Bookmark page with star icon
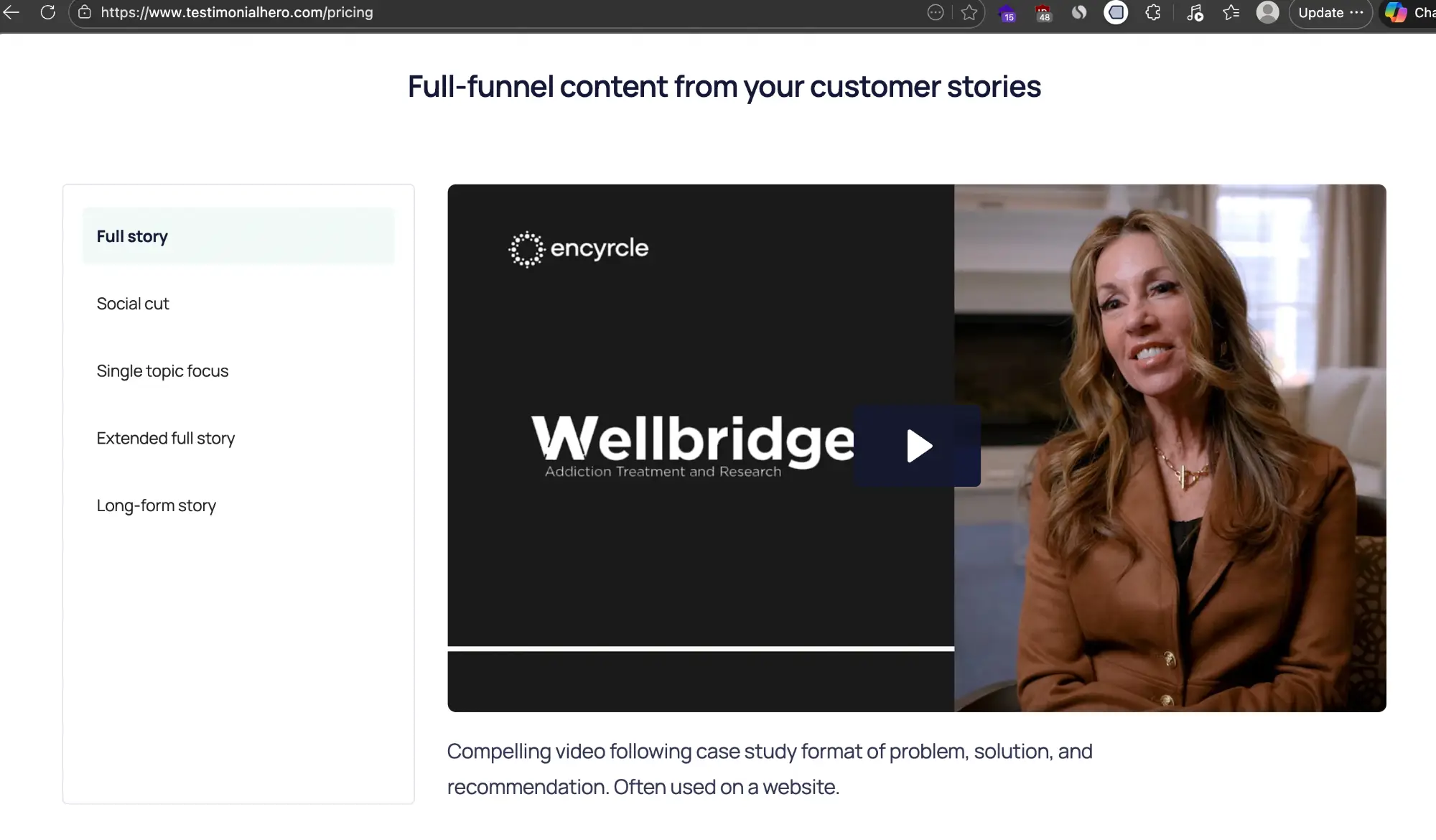Image resolution: width=1436 pixels, height=840 pixels. [969, 12]
